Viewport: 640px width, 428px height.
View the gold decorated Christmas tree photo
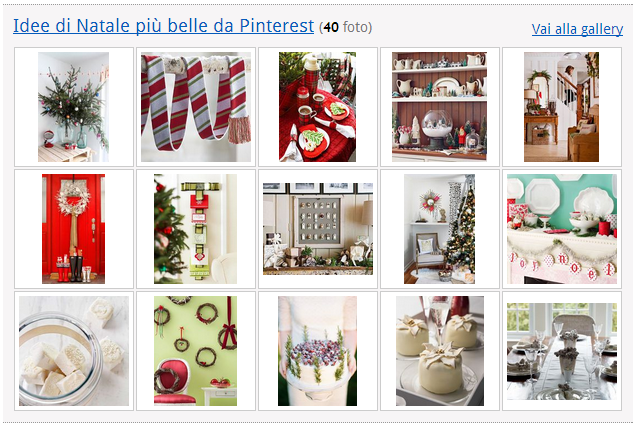(x=440, y=229)
